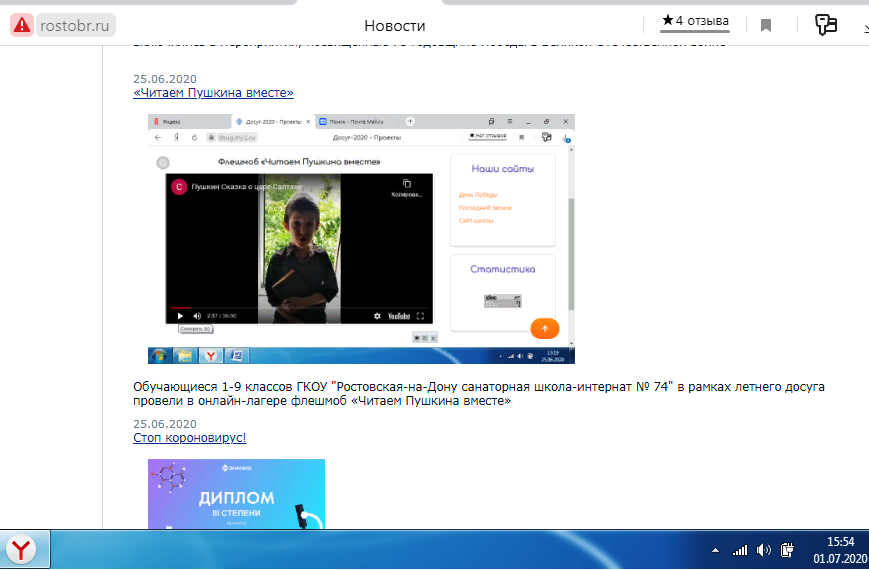Click the speech-bubble icon right of the bookmark
The width and height of the screenshot is (869, 570).
point(825,25)
